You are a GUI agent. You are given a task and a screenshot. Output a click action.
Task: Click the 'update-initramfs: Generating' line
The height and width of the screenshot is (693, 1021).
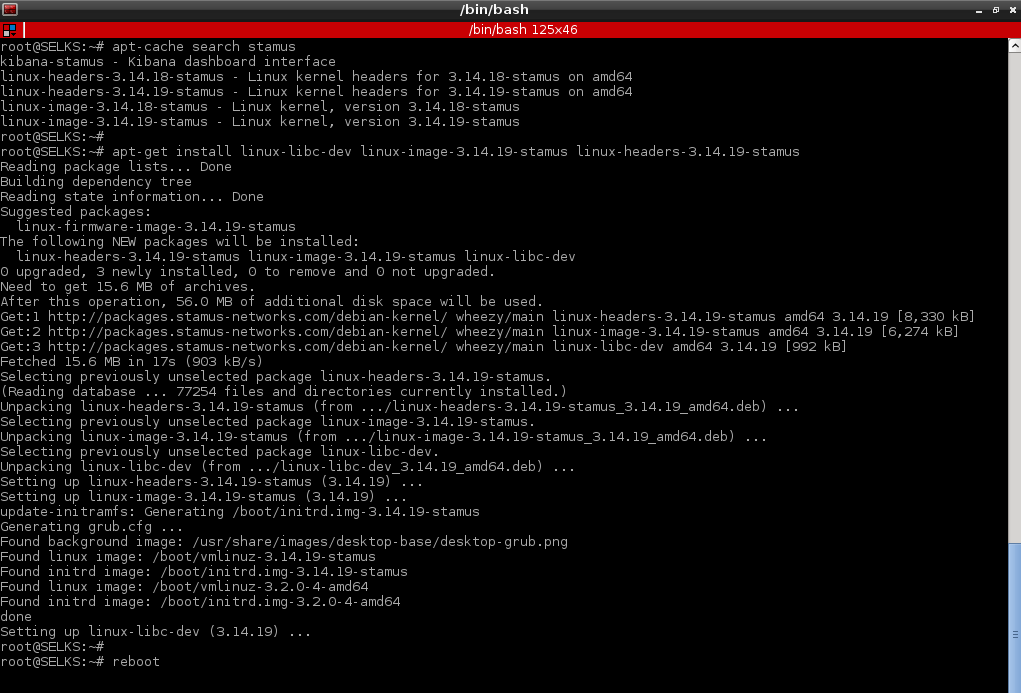240,511
